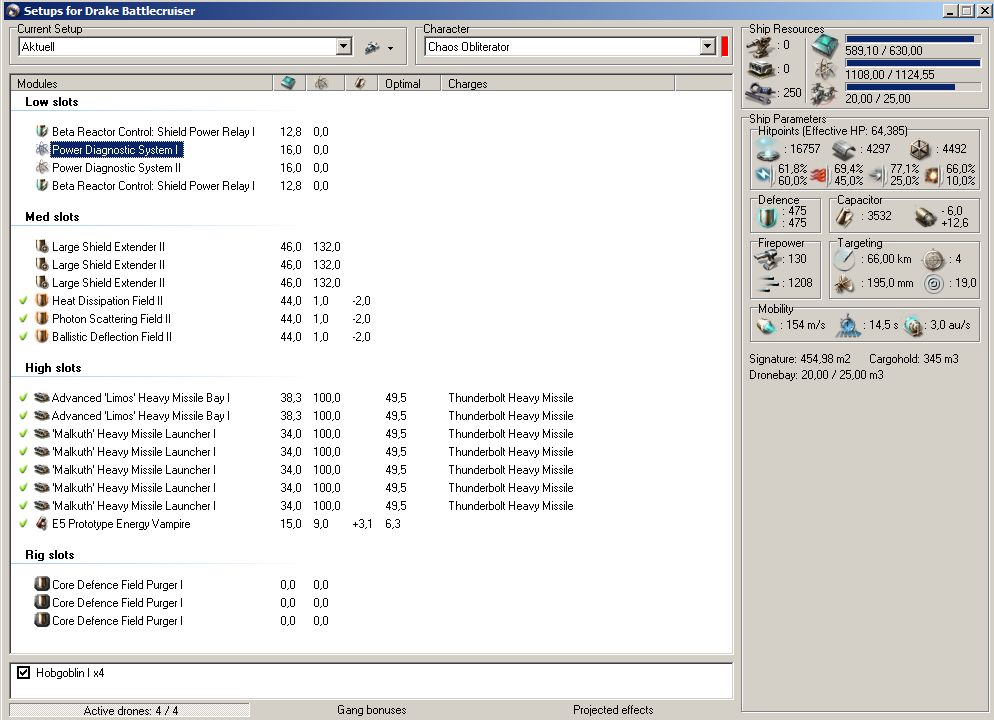
Task: Select the Power Diagnostic System II module row
Action: (116, 168)
